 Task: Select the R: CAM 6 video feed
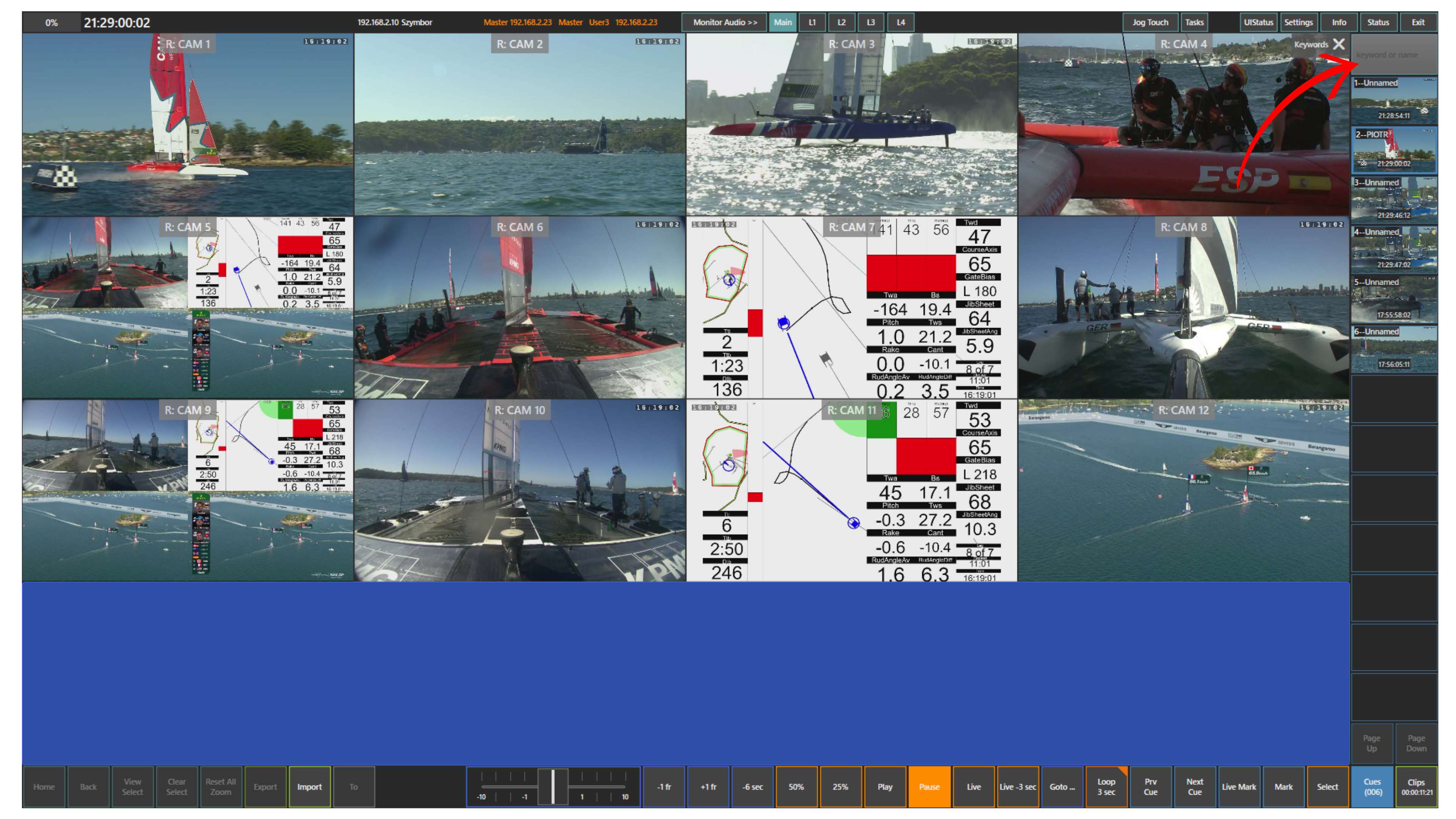pyautogui.click(x=519, y=308)
